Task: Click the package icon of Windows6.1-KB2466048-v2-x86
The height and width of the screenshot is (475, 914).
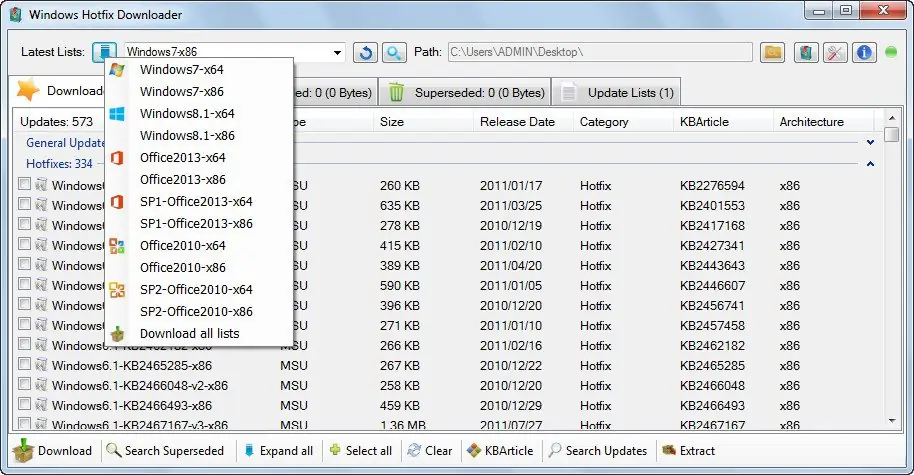Action: pyautogui.click(x=41, y=385)
